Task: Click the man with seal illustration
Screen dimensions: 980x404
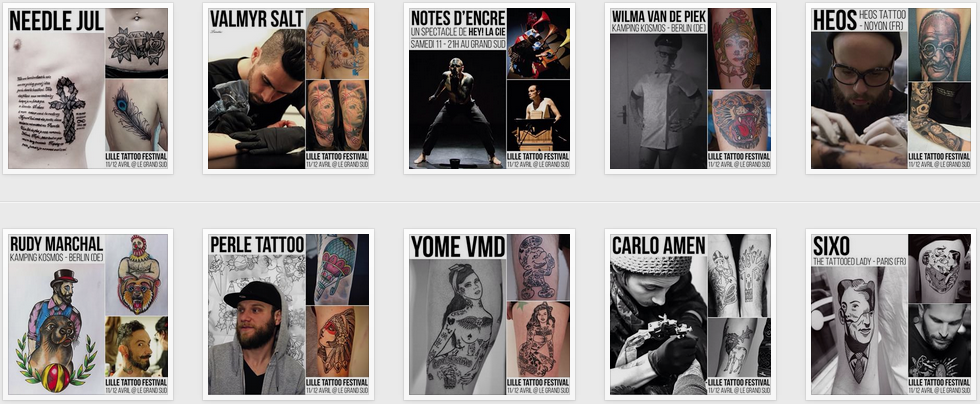Action: (x=56, y=328)
